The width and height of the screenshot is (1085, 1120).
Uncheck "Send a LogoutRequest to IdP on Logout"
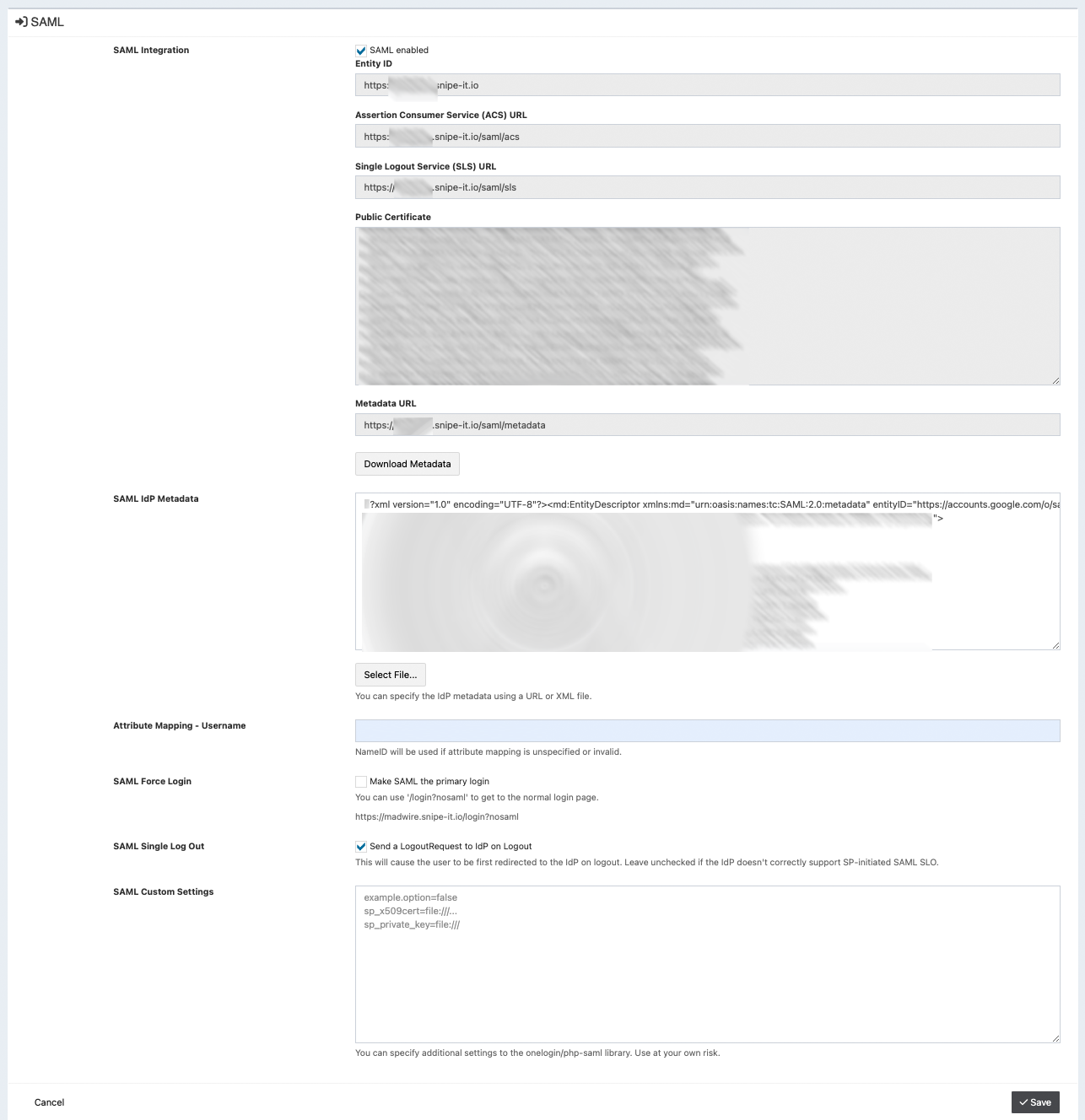click(x=361, y=846)
